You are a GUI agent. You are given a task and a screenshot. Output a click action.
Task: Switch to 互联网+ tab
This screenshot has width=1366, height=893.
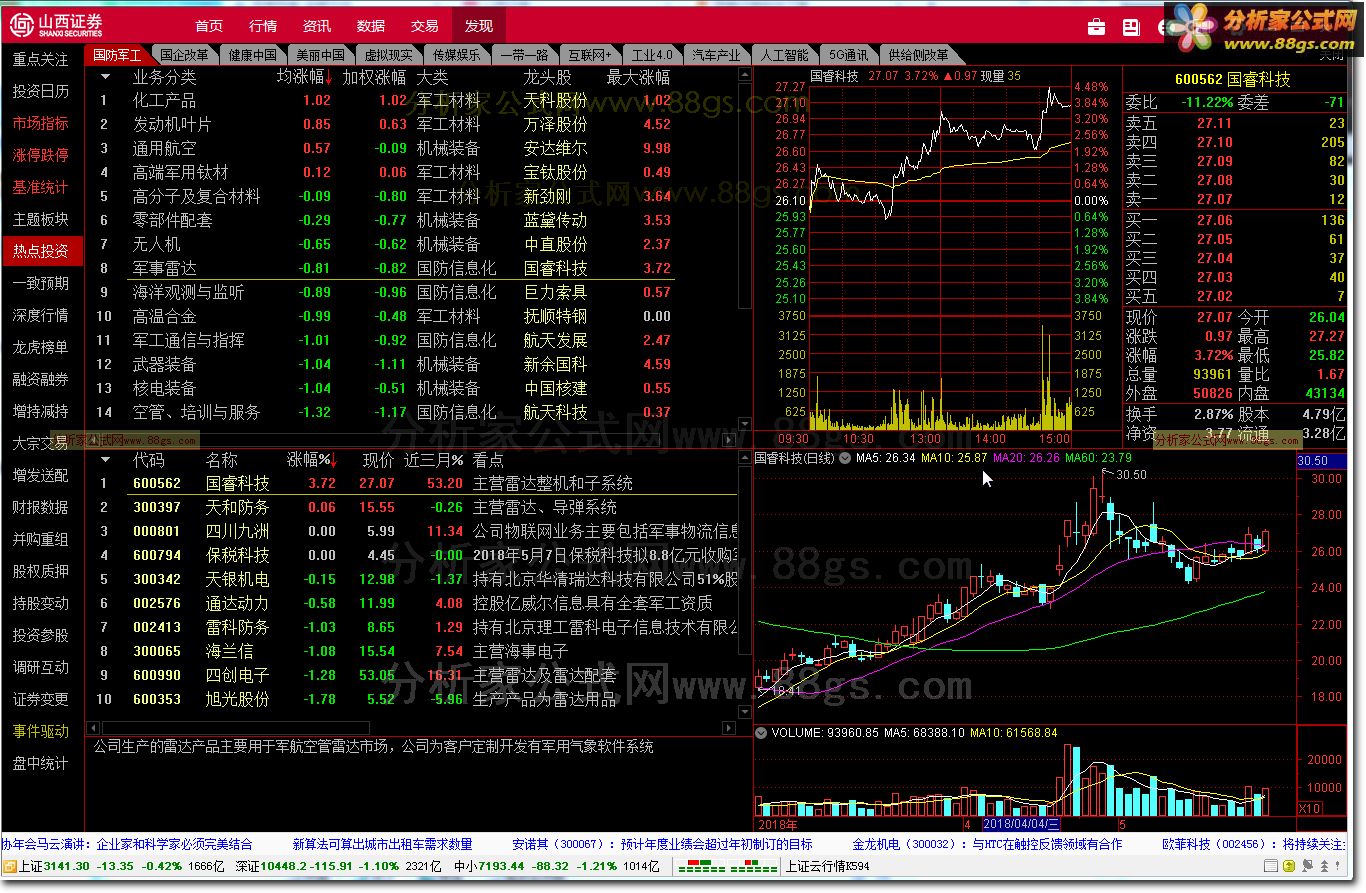click(x=590, y=55)
